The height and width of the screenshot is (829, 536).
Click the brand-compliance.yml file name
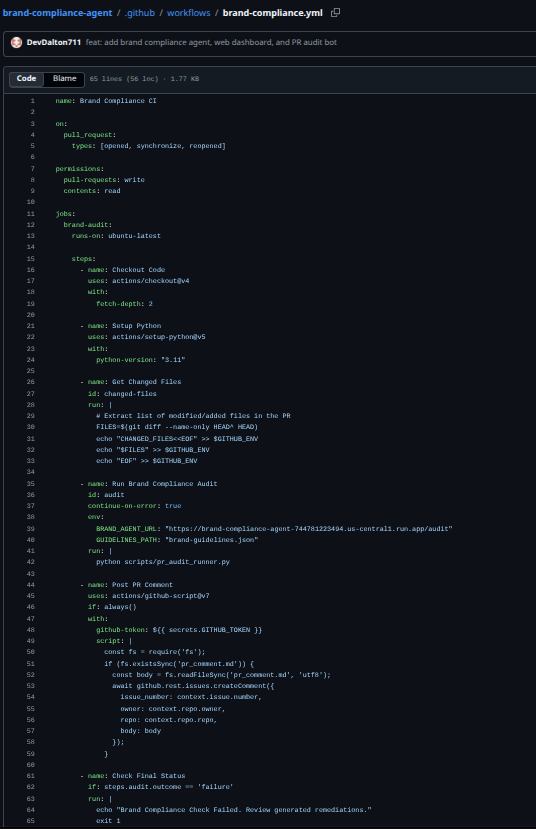pyautogui.click(x=272, y=13)
